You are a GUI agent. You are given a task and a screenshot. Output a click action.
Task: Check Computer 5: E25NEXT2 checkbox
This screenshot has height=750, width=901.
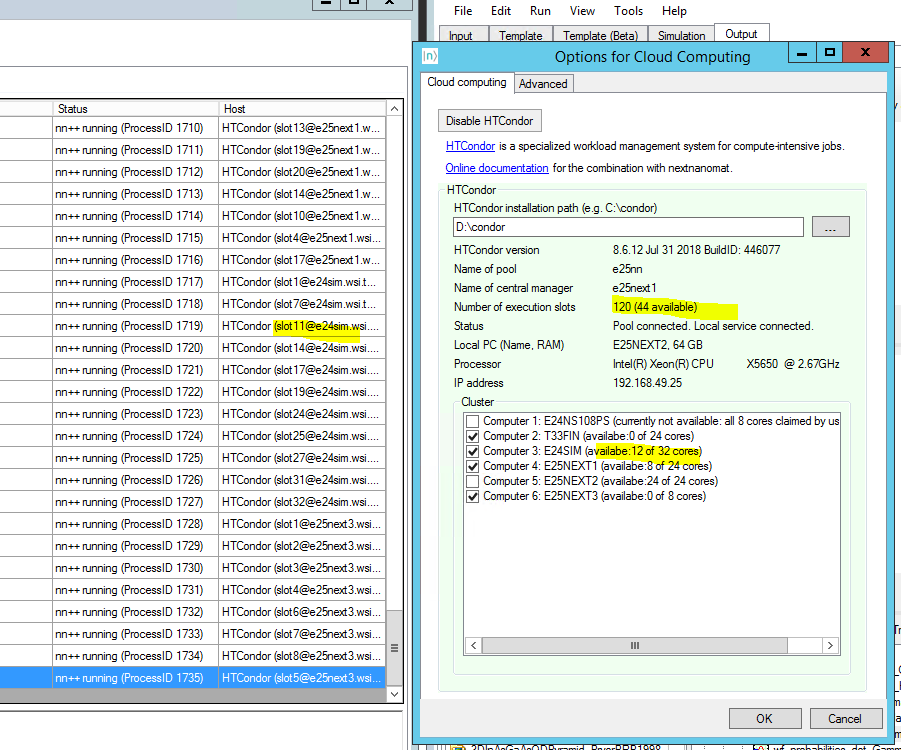472,481
